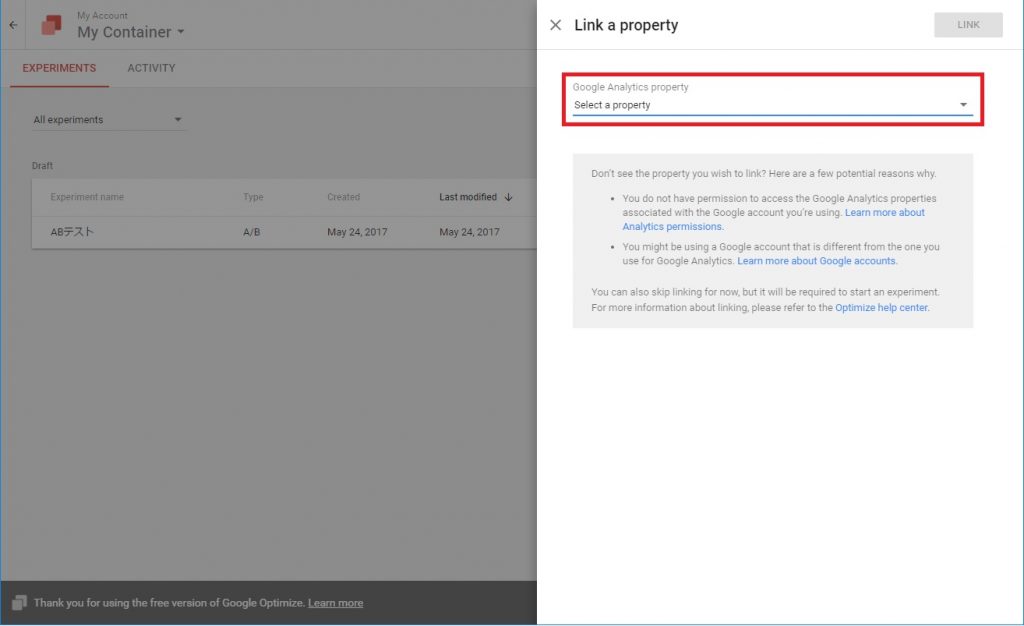Open the Select a property dropdown
Image resolution: width=1024 pixels, height=626 pixels.
[773, 104]
